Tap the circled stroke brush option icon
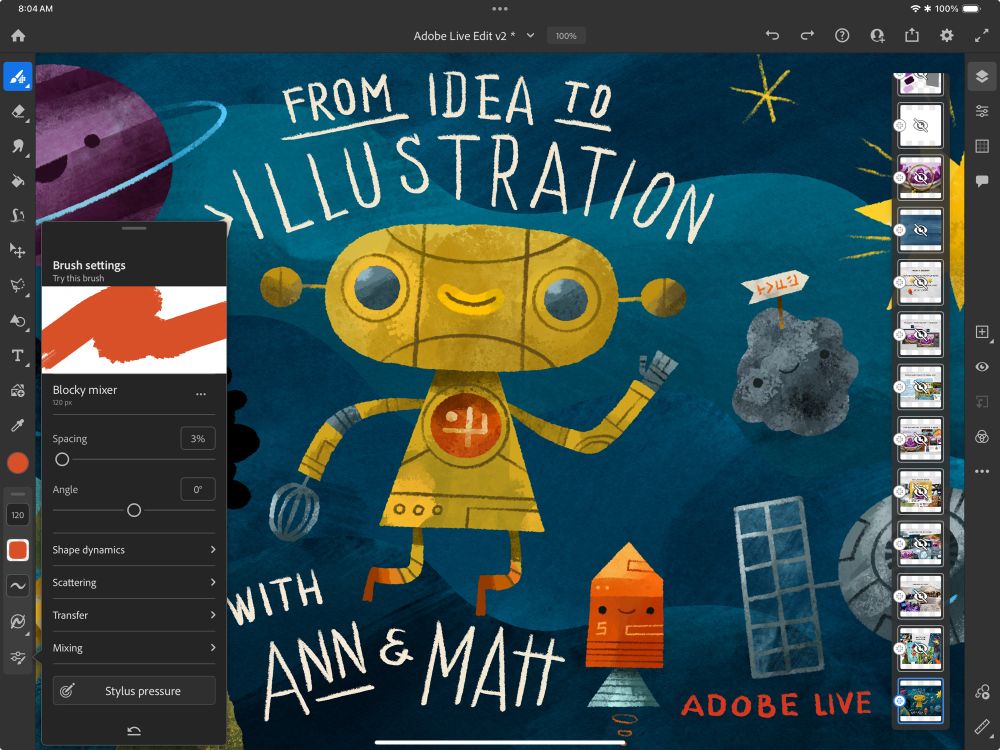 pyautogui.click(x=18, y=621)
